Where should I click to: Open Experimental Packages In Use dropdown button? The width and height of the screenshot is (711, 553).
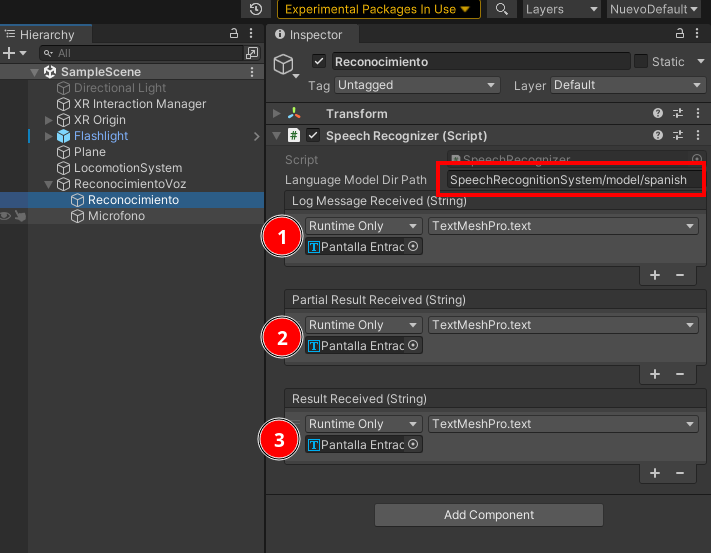[x=378, y=9]
